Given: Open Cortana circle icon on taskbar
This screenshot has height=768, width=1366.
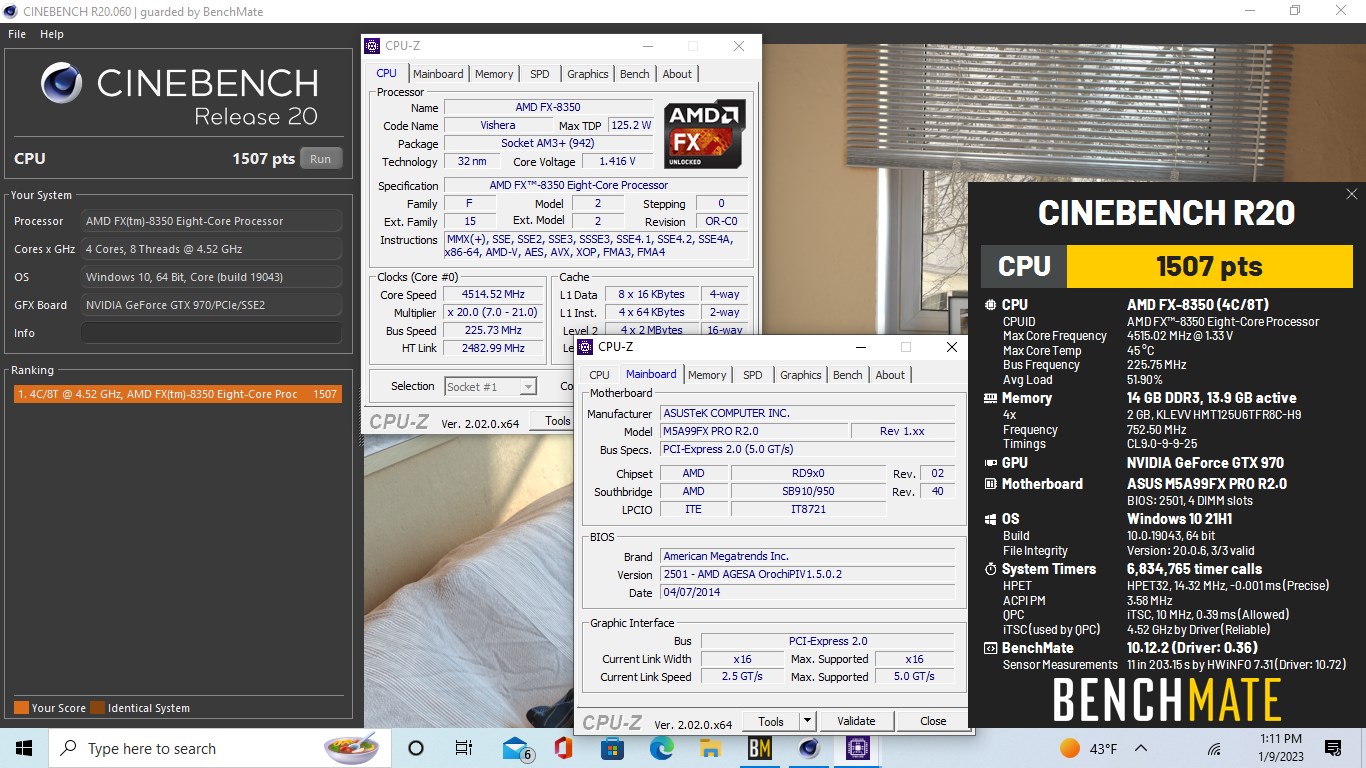Looking at the screenshot, I should pos(416,748).
